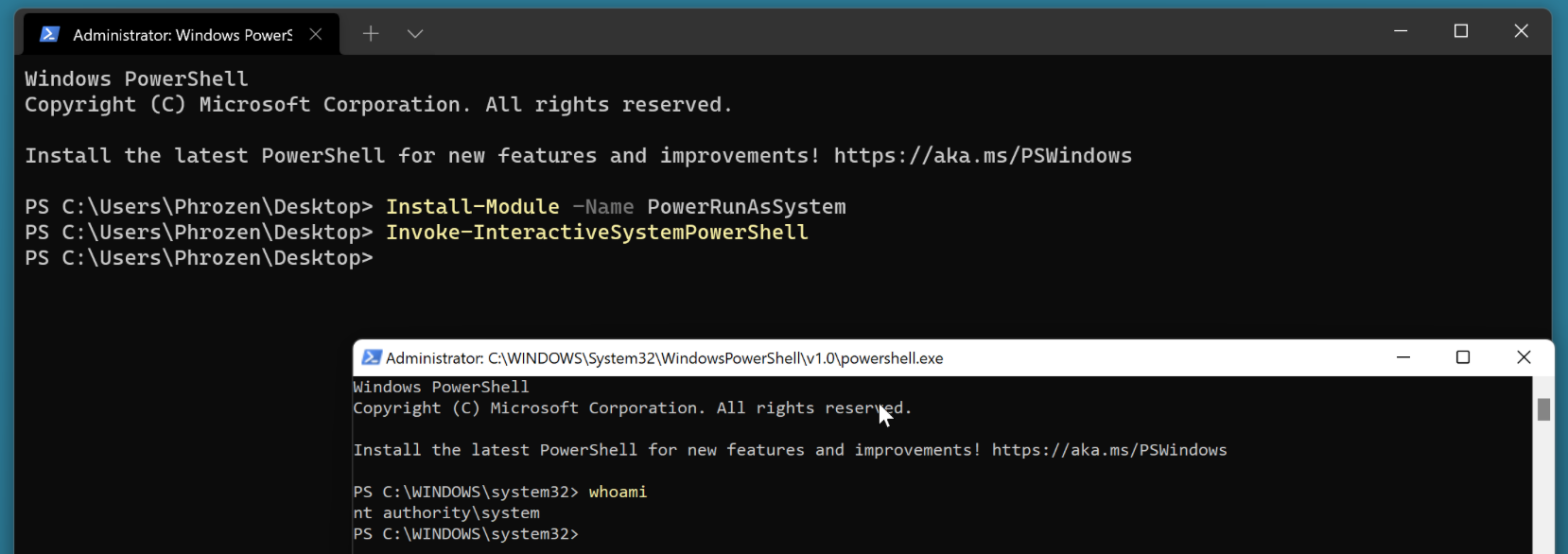Click the Windows PowerShell header in Windows Terminal
Image resolution: width=1568 pixels, height=554 pixels.
click(x=136, y=79)
